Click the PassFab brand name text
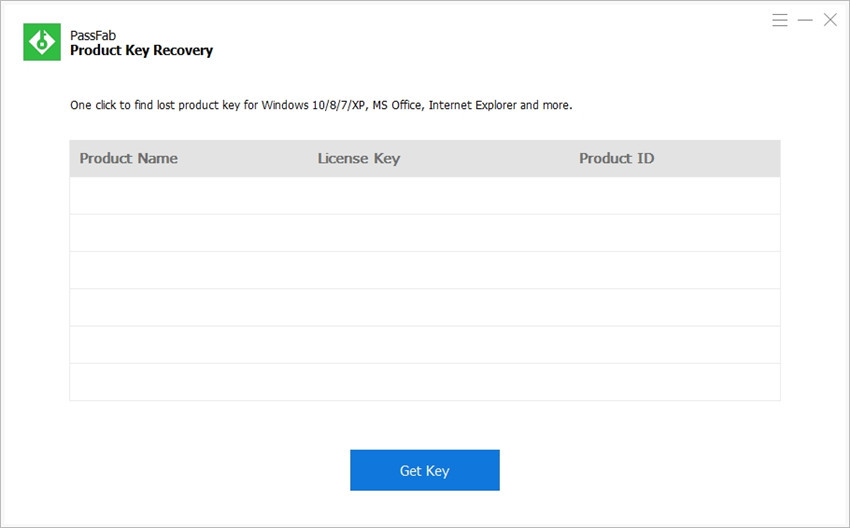Viewport: 850px width, 528px height. (x=91, y=34)
